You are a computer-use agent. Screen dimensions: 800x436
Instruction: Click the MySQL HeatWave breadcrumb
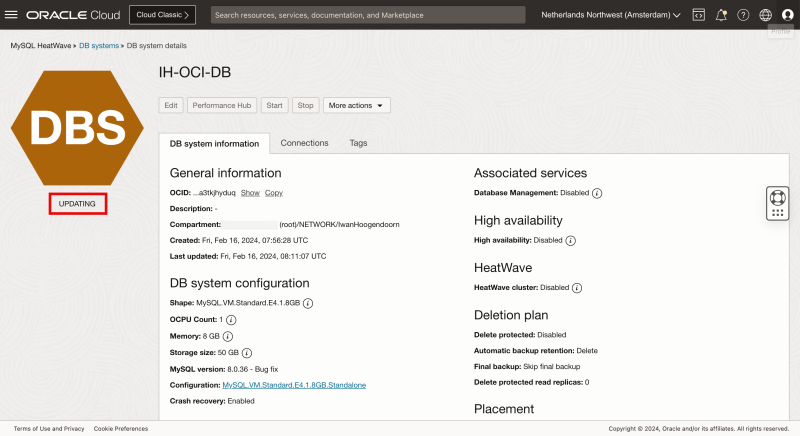[41, 46]
